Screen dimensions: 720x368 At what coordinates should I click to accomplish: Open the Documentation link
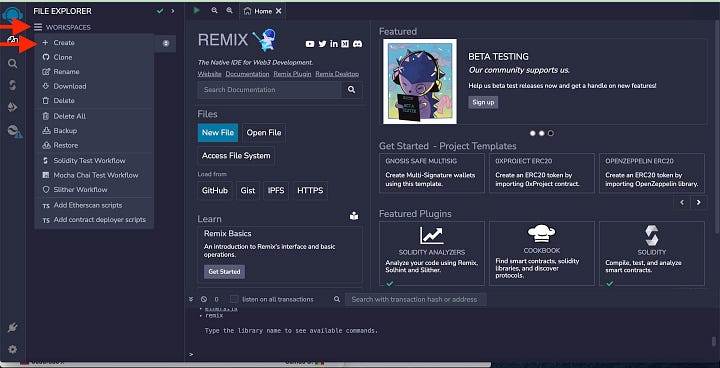[248, 74]
